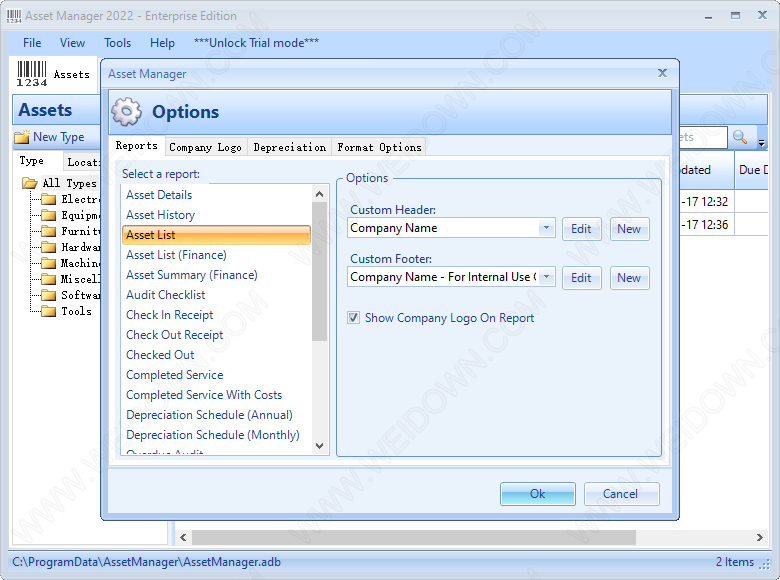Click the New Type folder icon
The width and height of the screenshot is (780, 580).
[22, 137]
